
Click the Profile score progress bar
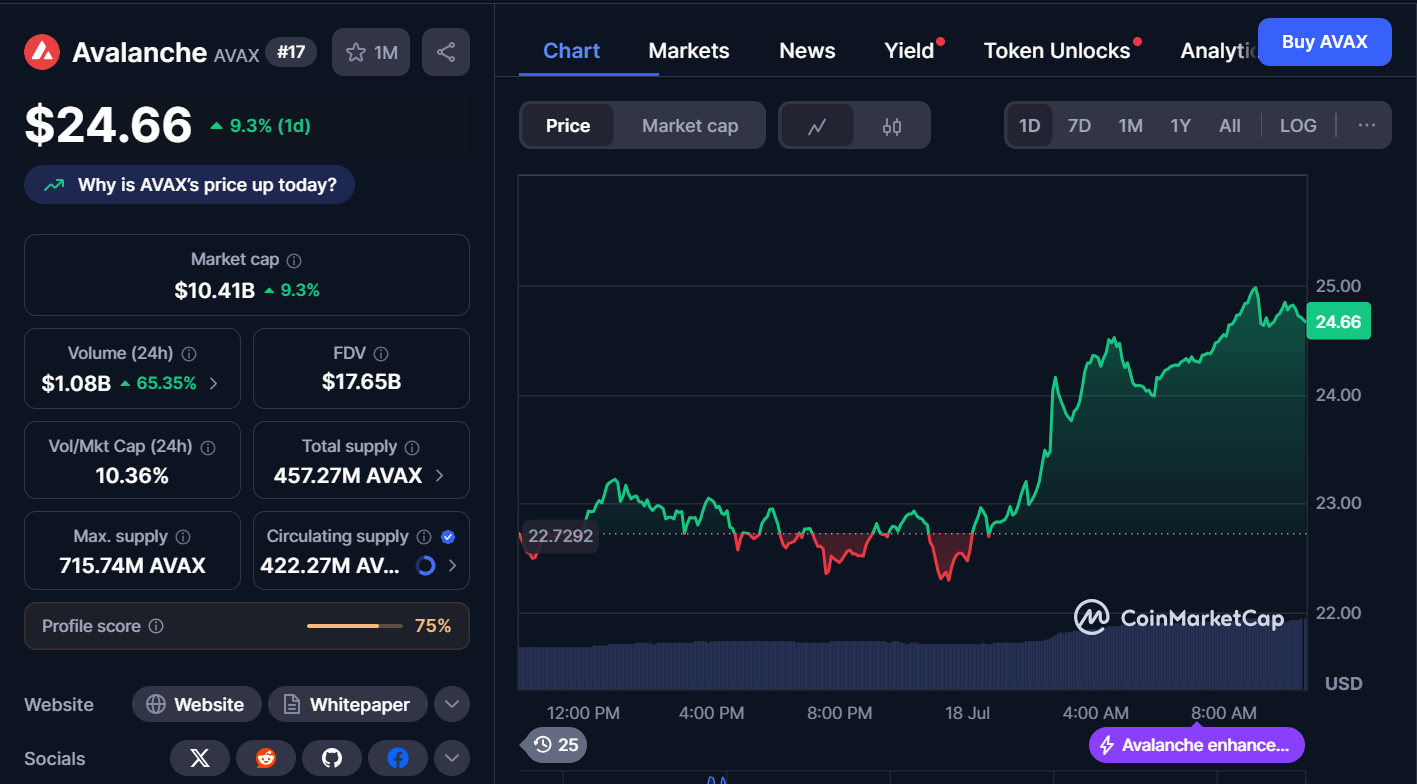(355, 626)
